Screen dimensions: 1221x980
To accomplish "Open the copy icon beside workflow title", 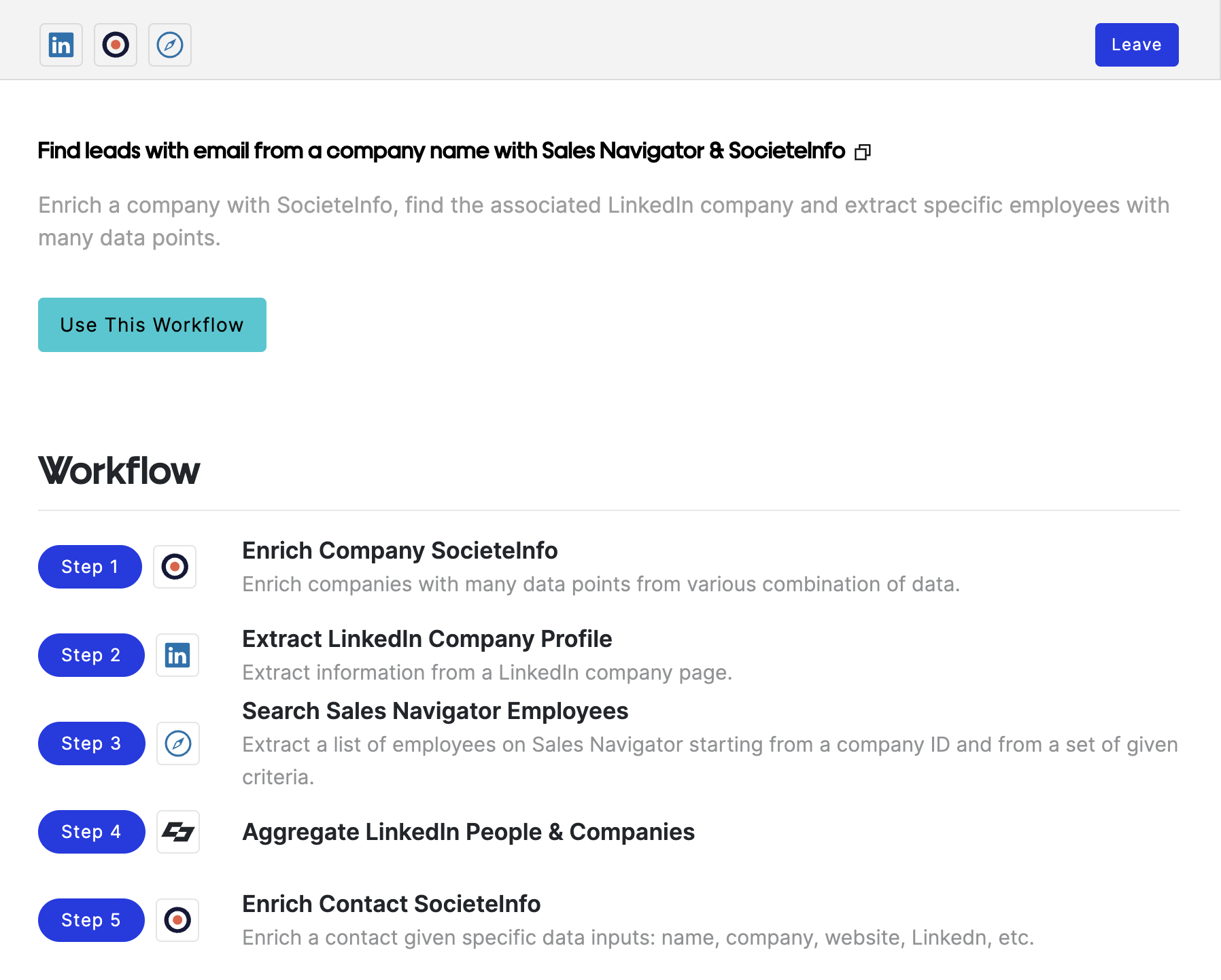I will point(863,152).
